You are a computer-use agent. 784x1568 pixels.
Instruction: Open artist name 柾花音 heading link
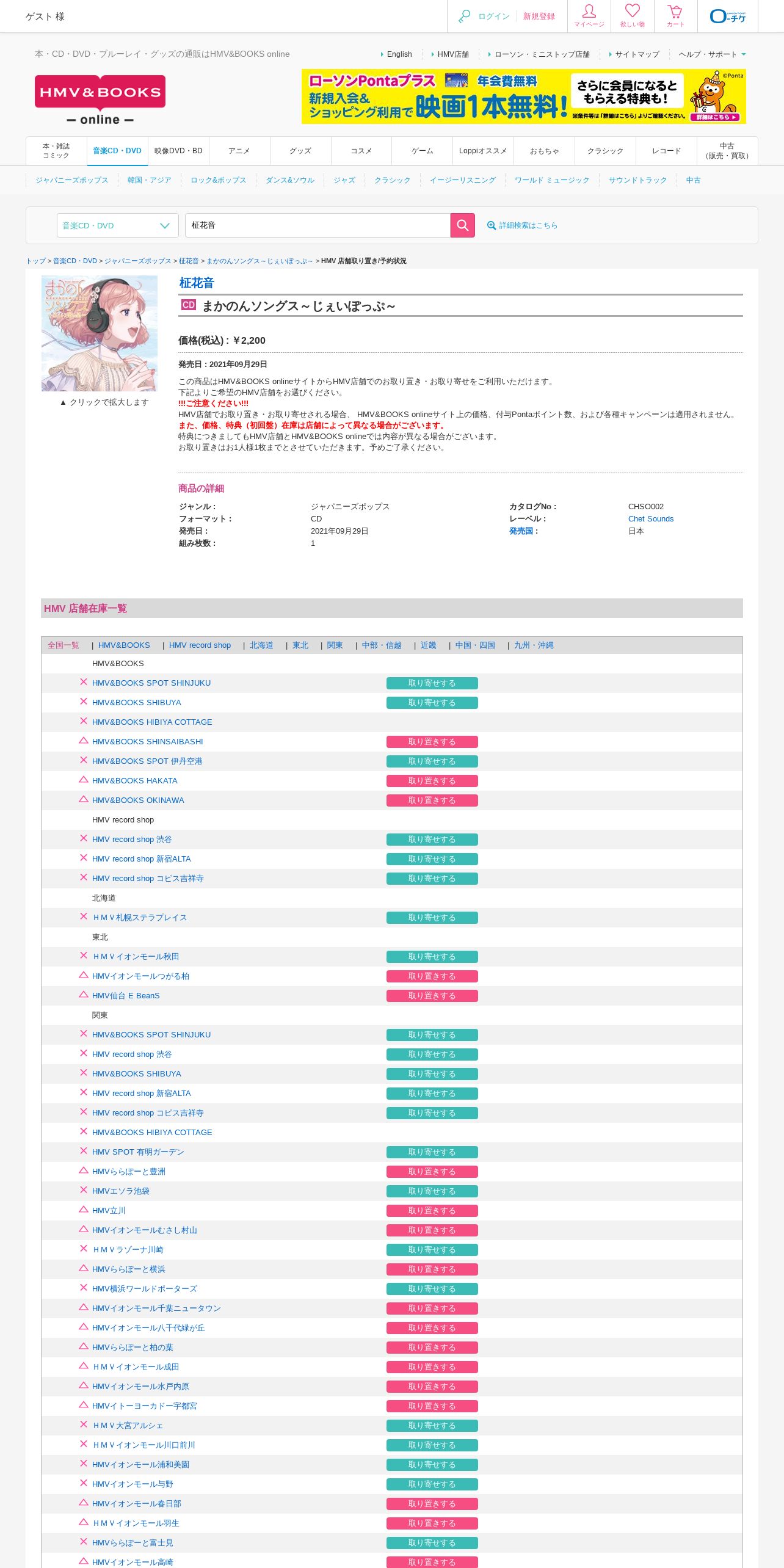(197, 283)
